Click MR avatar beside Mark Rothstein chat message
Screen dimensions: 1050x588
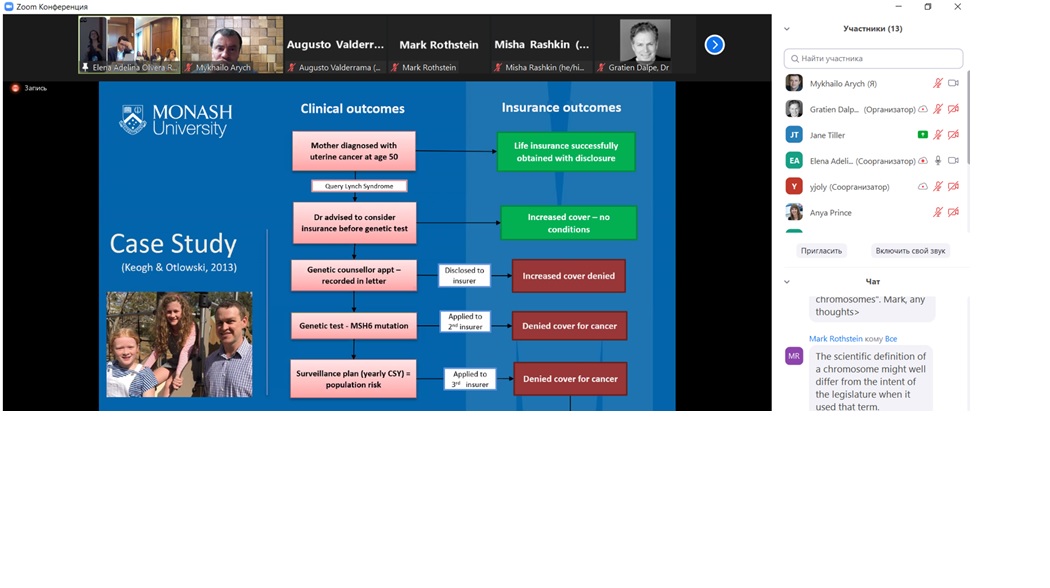pyautogui.click(x=794, y=356)
